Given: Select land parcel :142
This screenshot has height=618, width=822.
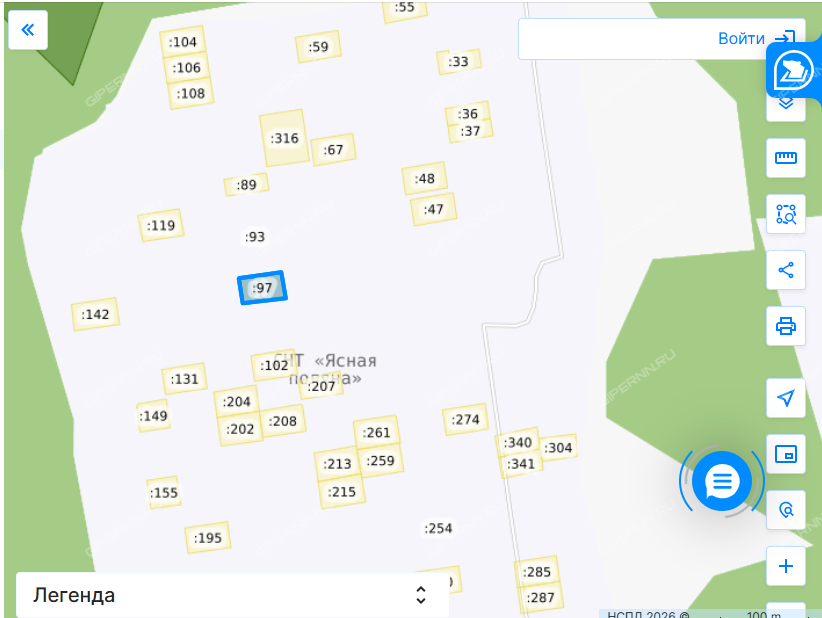Looking at the screenshot, I should pyautogui.click(x=95, y=315).
